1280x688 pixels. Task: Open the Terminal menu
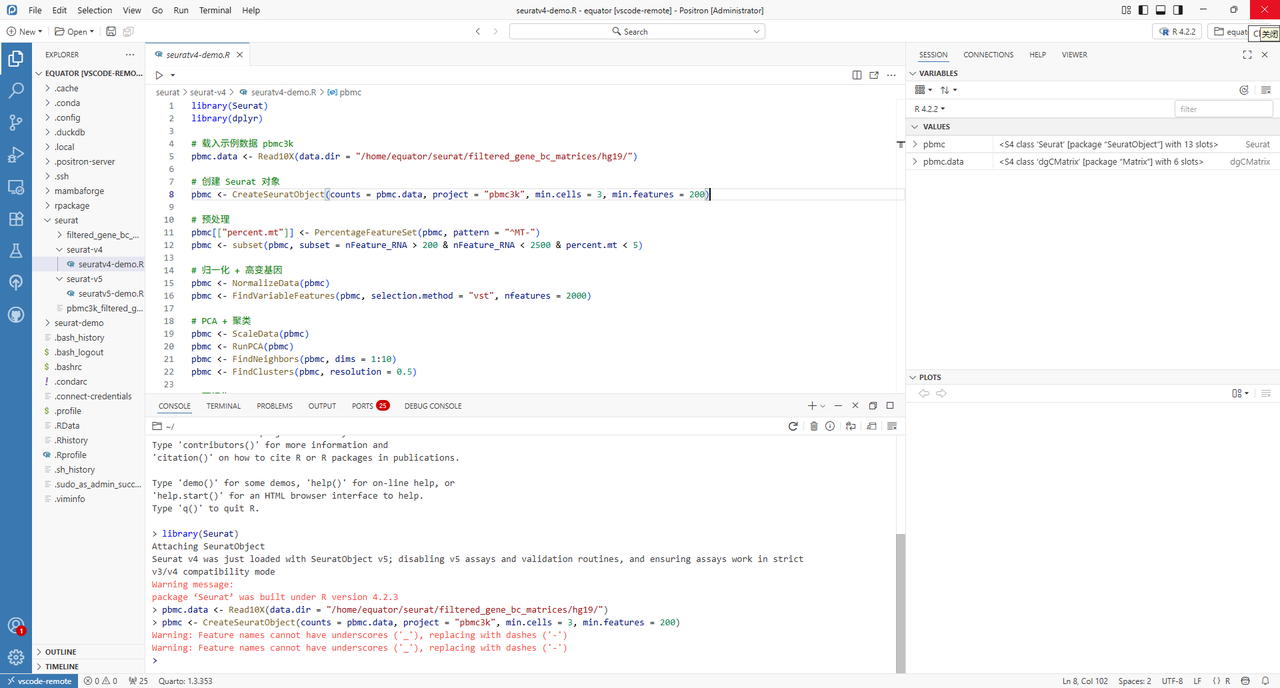click(x=215, y=10)
